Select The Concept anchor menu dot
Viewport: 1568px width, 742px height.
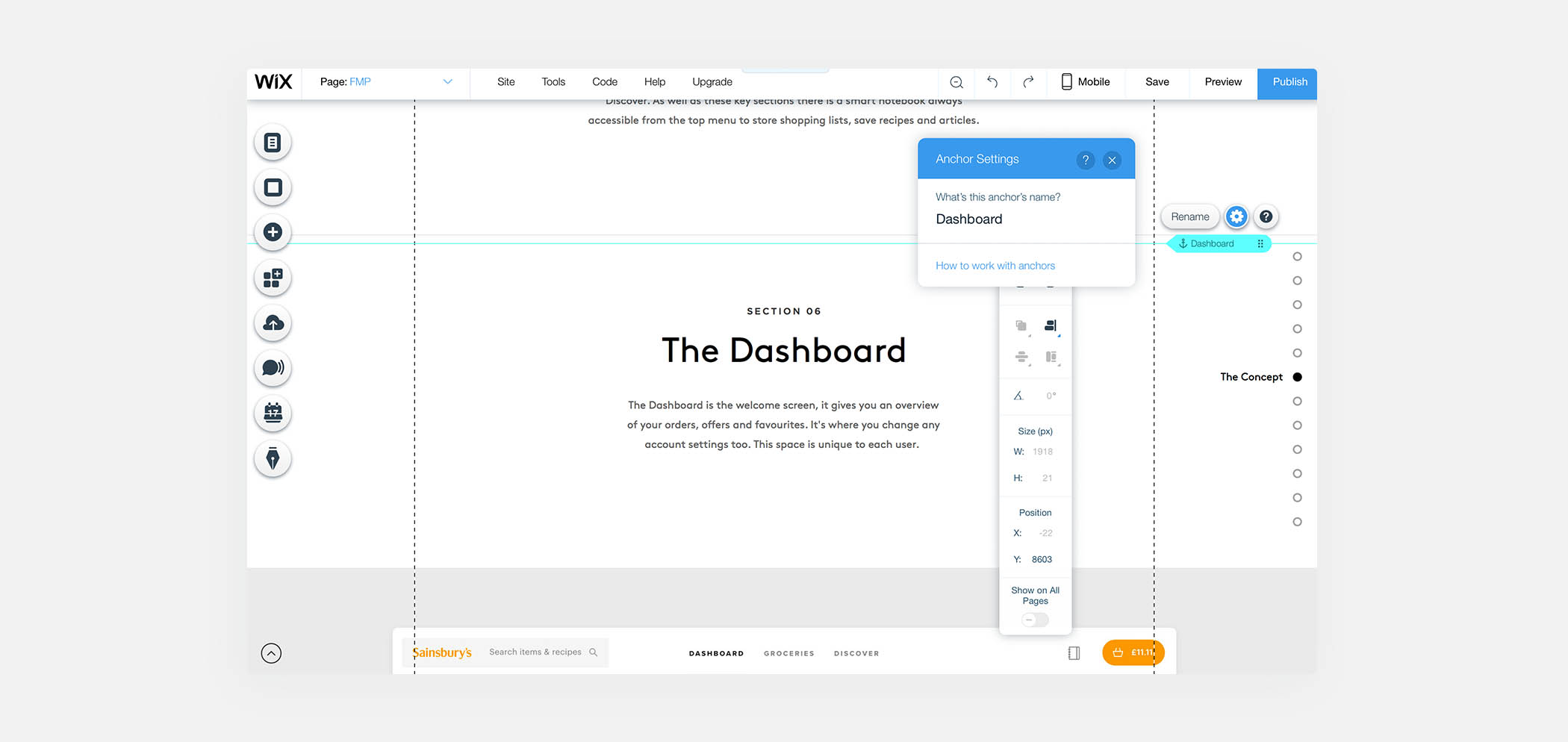click(x=1297, y=377)
